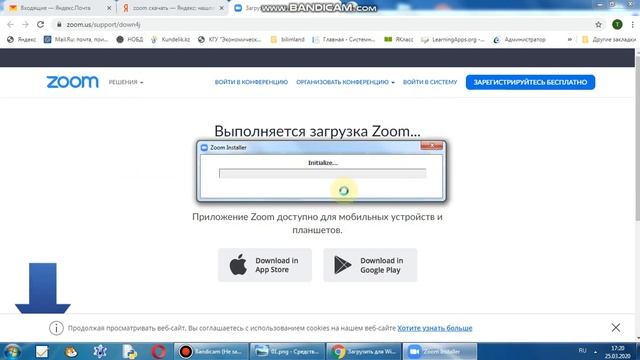
Task: Click the Зарегистрируйтесь бесплатно button
Action: click(x=530, y=82)
